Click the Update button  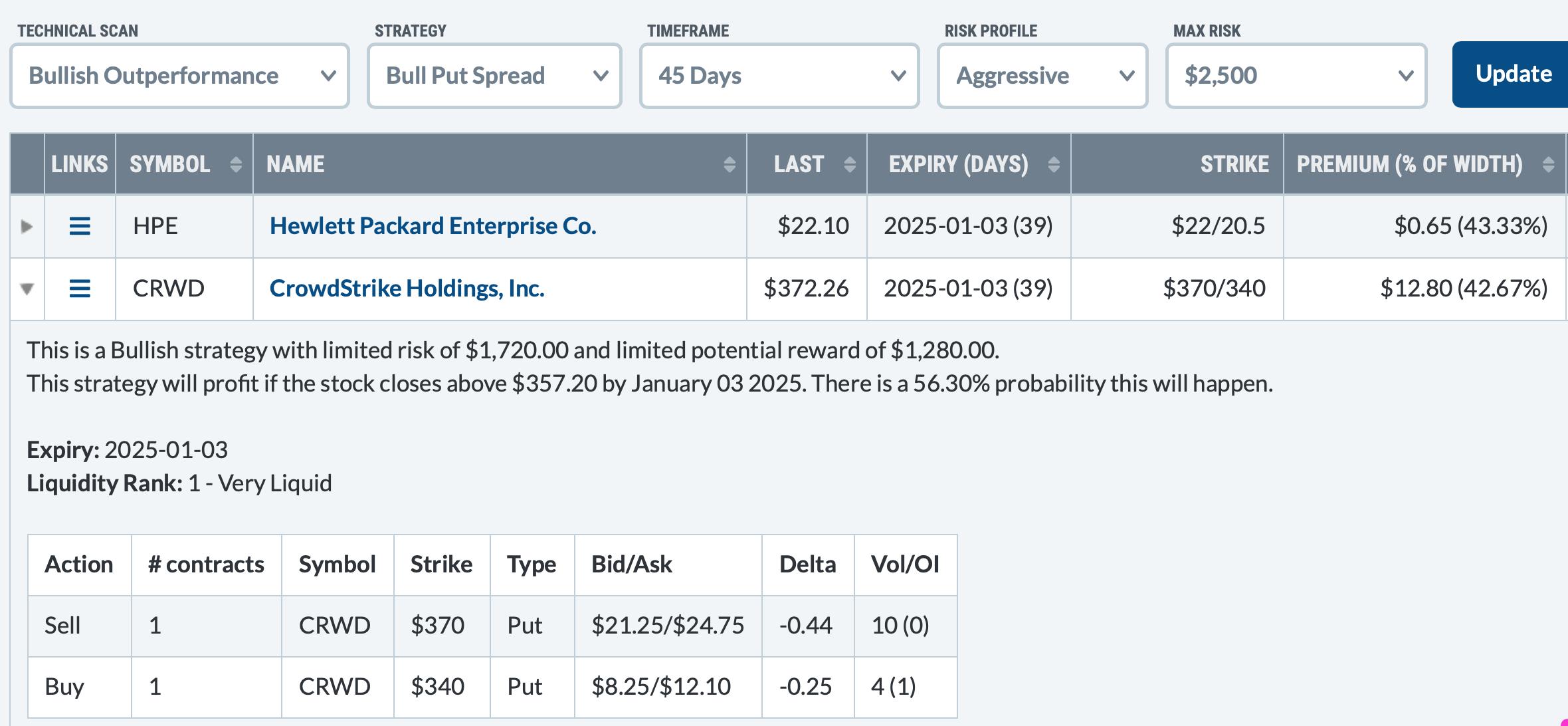(1512, 74)
